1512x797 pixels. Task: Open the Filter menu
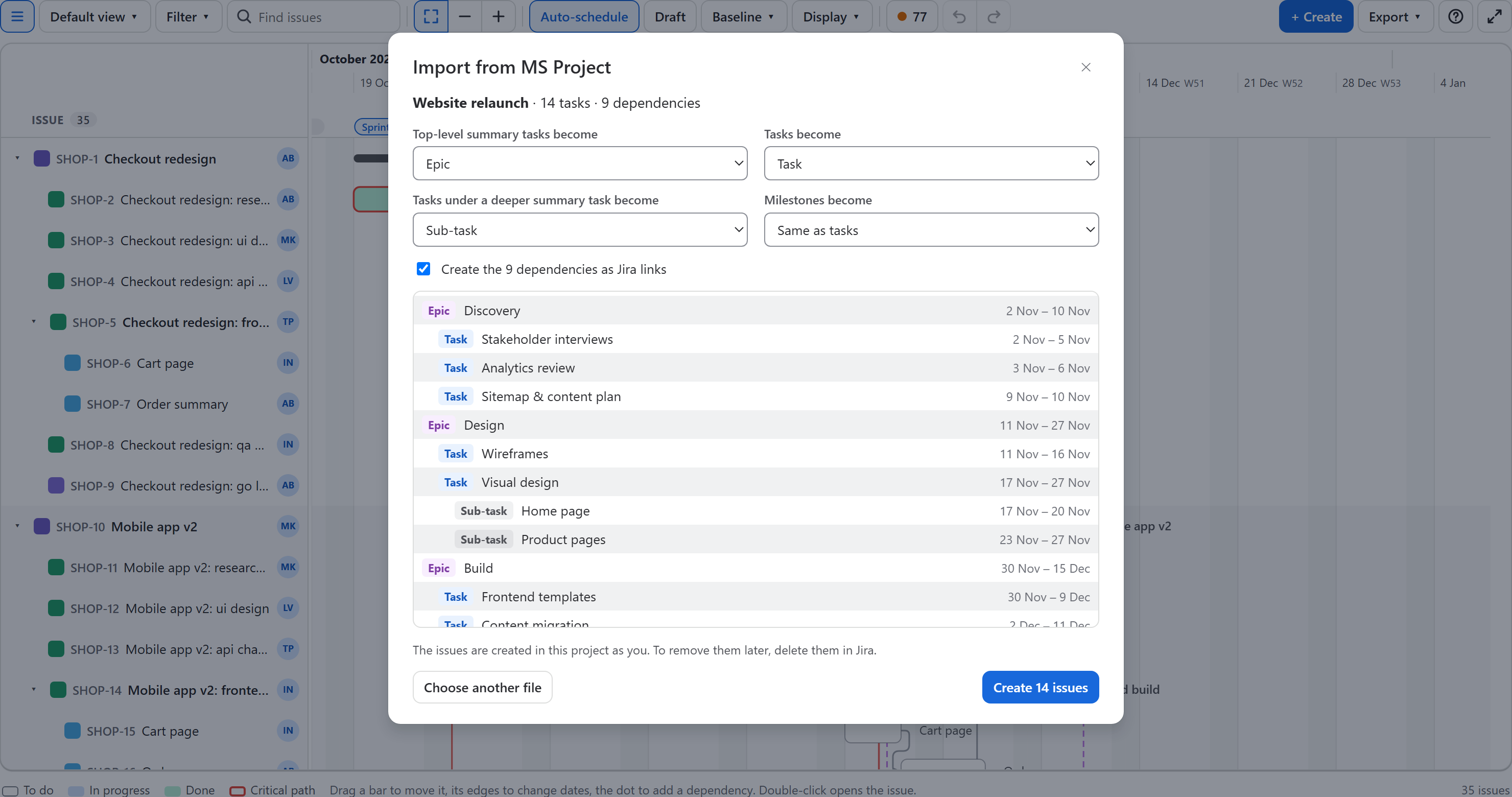click(x=188, y=16)
